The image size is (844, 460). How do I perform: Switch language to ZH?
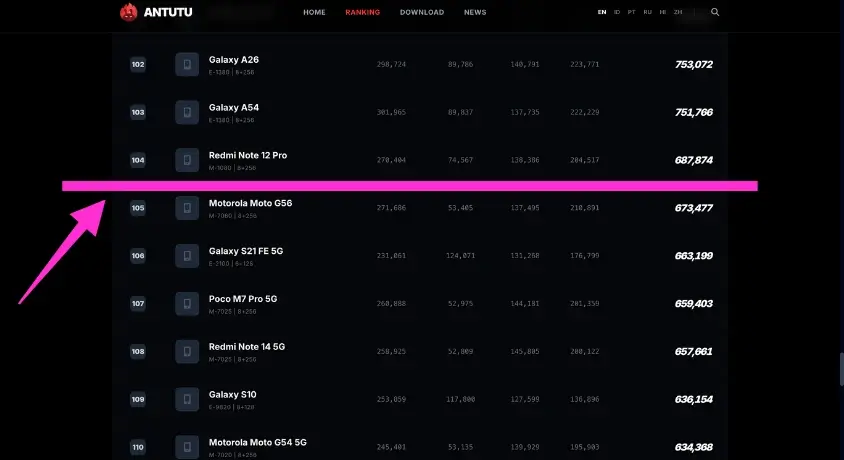(678, 12)
